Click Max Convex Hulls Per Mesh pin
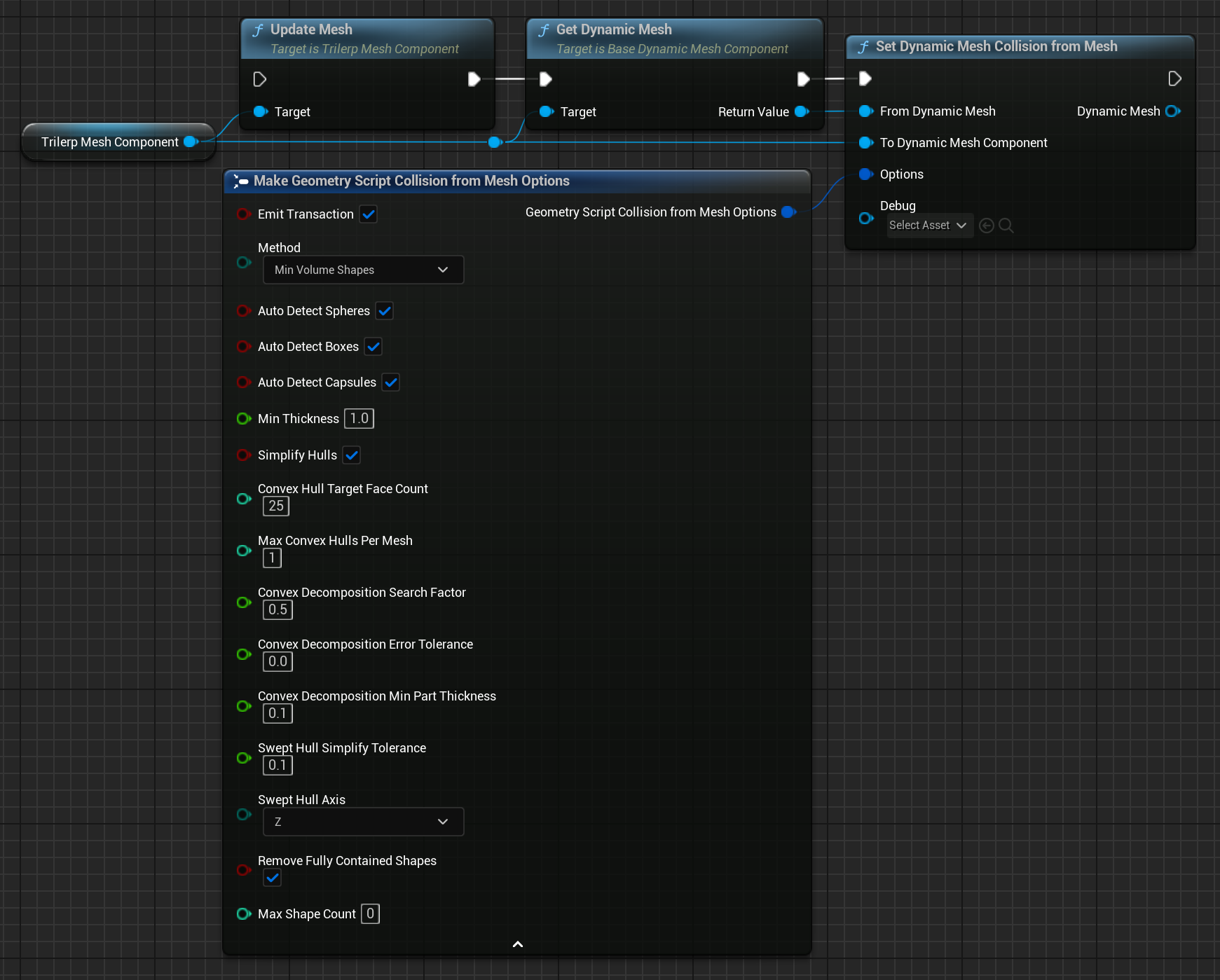 tap(244, 551)
